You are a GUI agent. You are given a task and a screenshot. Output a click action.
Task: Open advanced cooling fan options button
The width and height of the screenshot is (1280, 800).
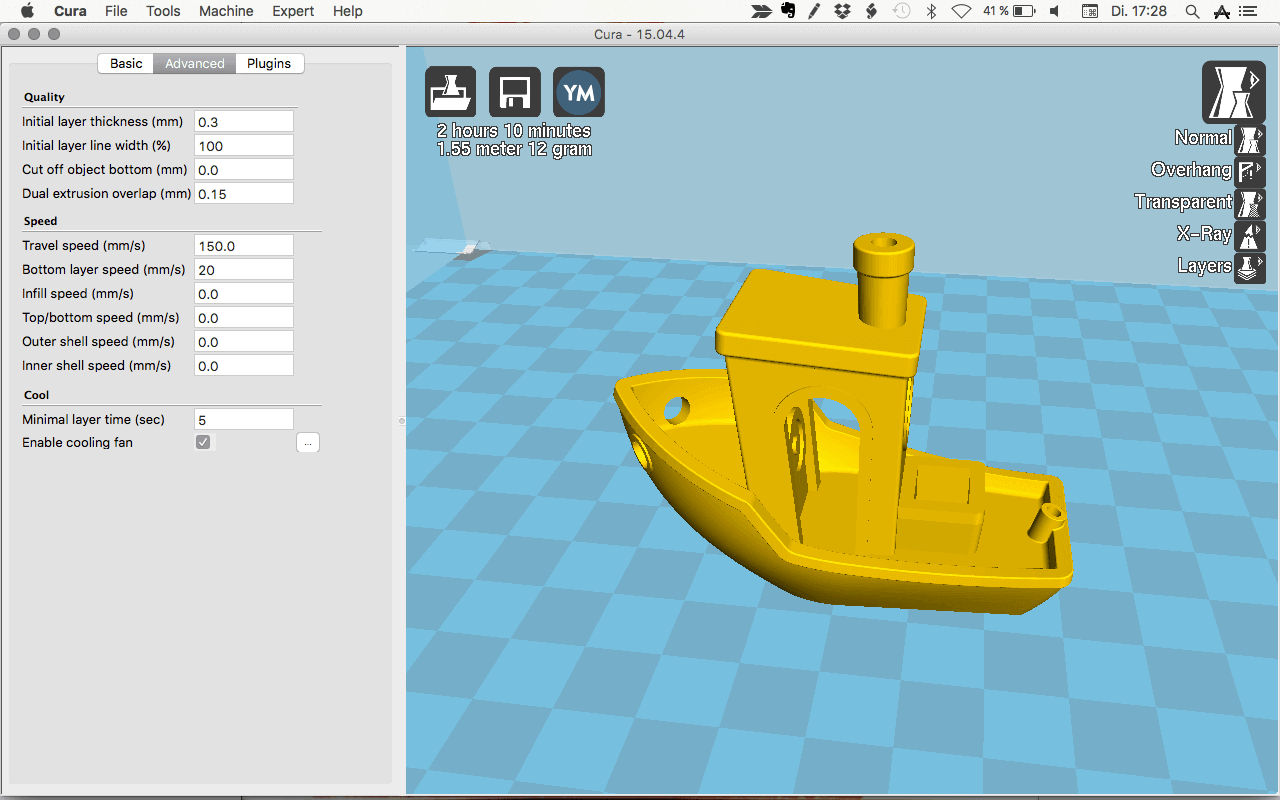point(308,442)
